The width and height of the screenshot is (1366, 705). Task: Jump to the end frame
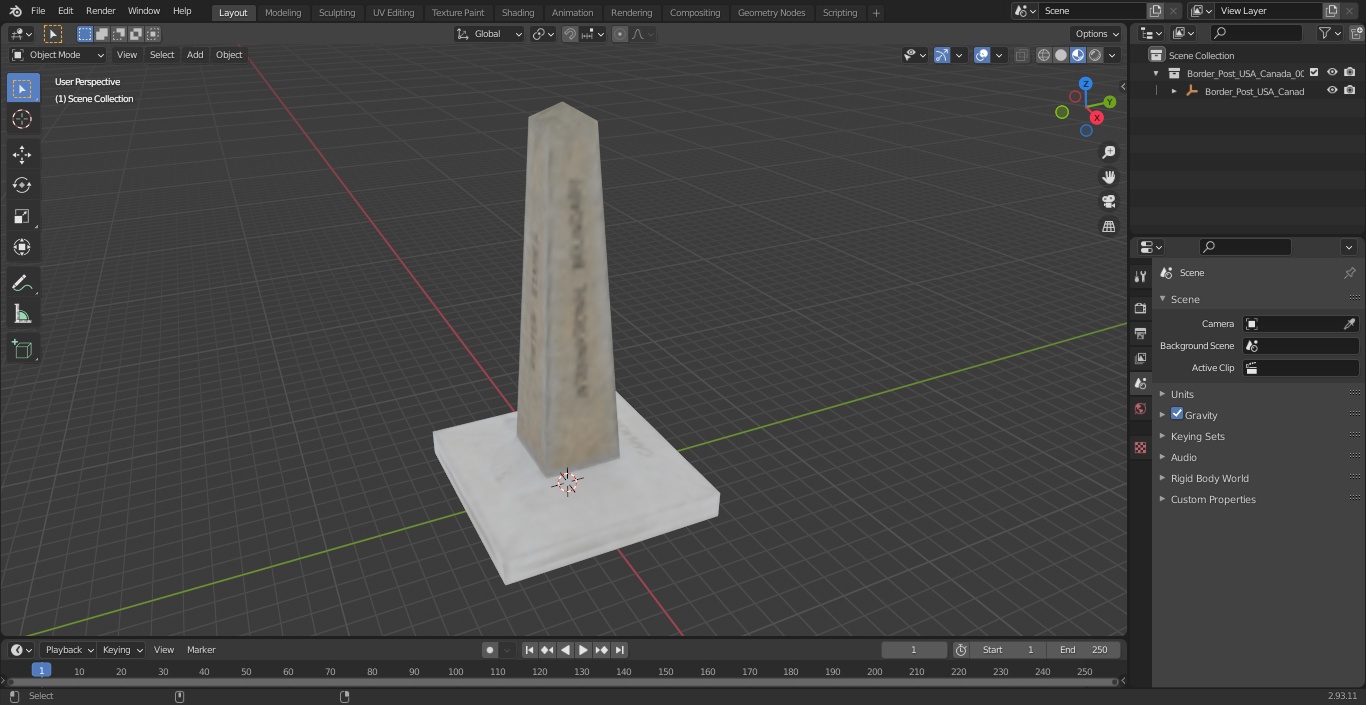click(x=619, y=650)
